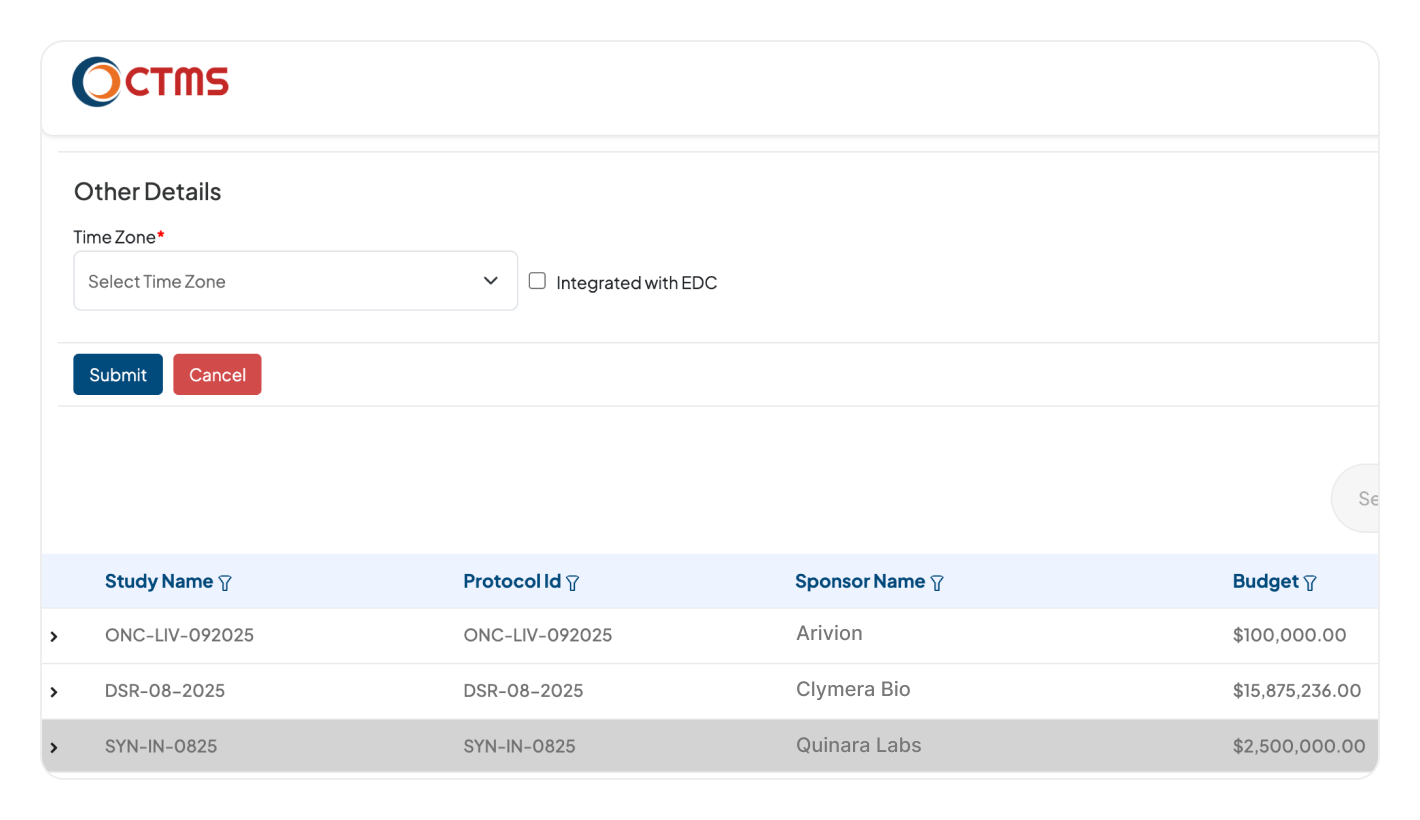Click the Time Zone dropdown arrow
Screen dimensions: 1420x820
pos(490,281)
